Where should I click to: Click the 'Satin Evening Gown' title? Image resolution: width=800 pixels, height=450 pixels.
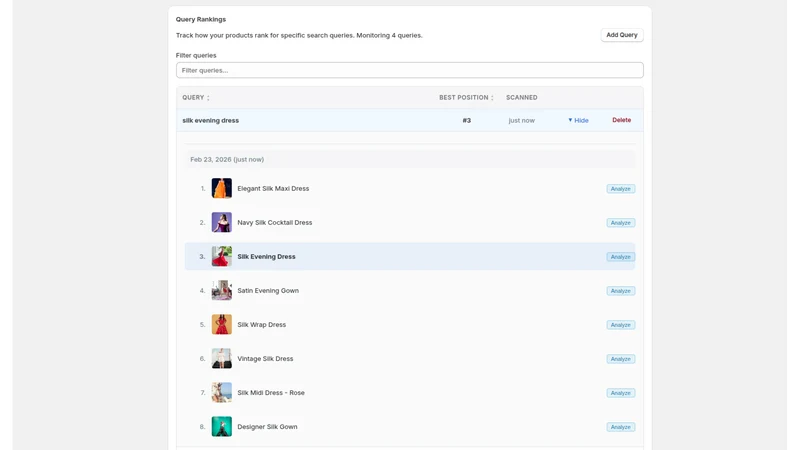point(268,290)
